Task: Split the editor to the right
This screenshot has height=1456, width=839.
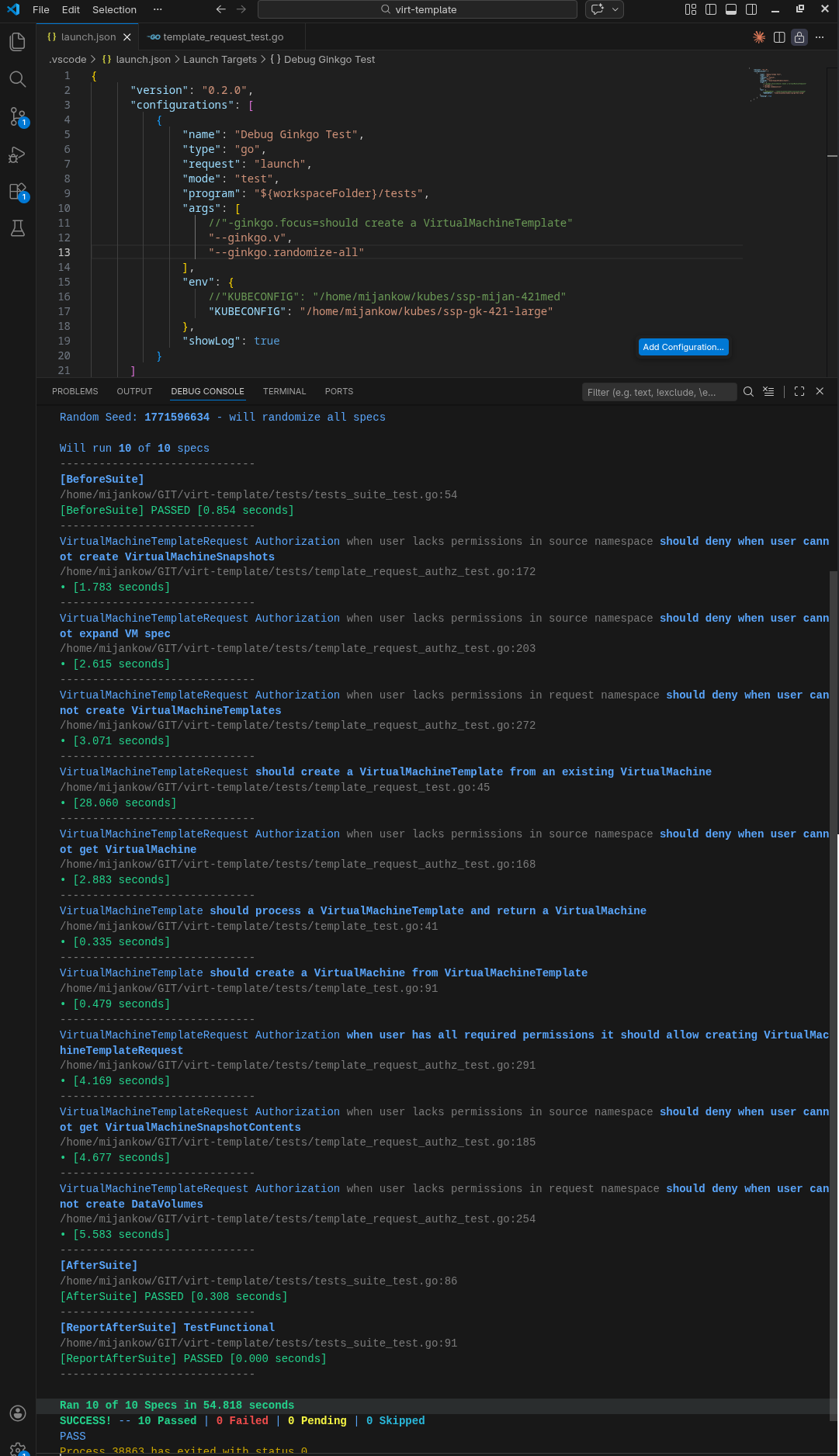Action: [779, 37]
